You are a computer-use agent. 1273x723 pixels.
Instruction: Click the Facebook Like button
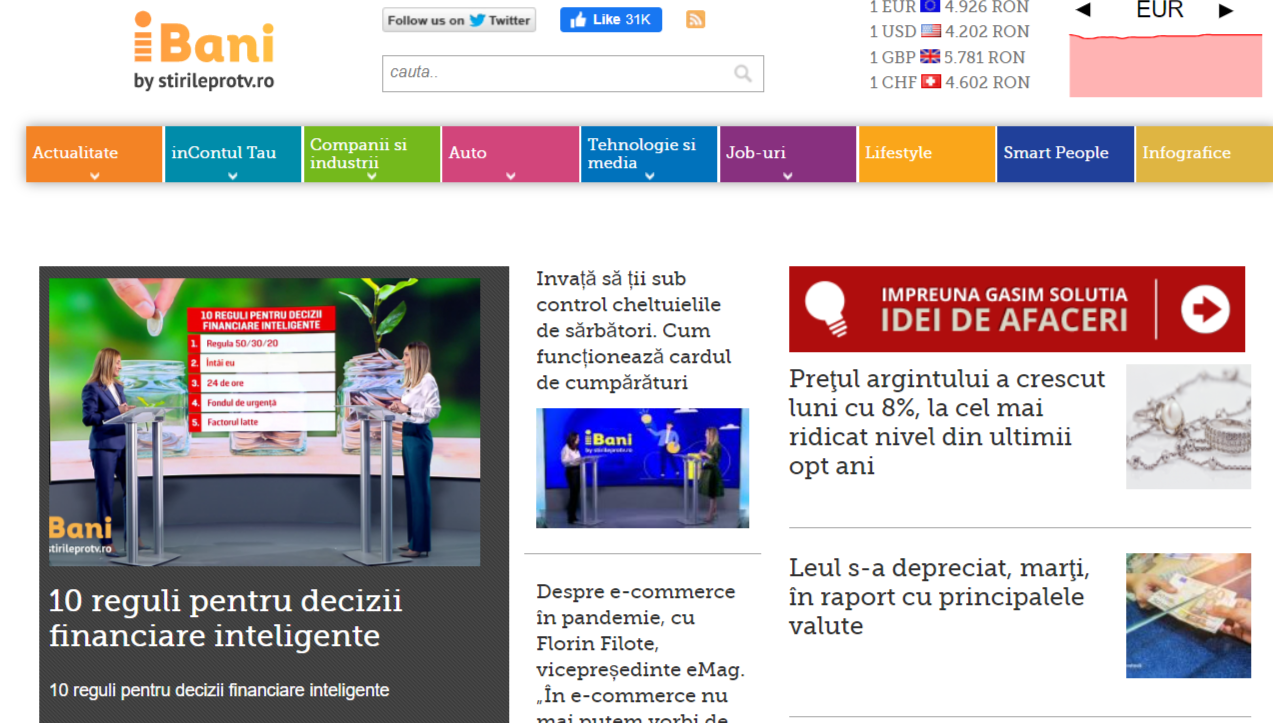pos(610,19)
